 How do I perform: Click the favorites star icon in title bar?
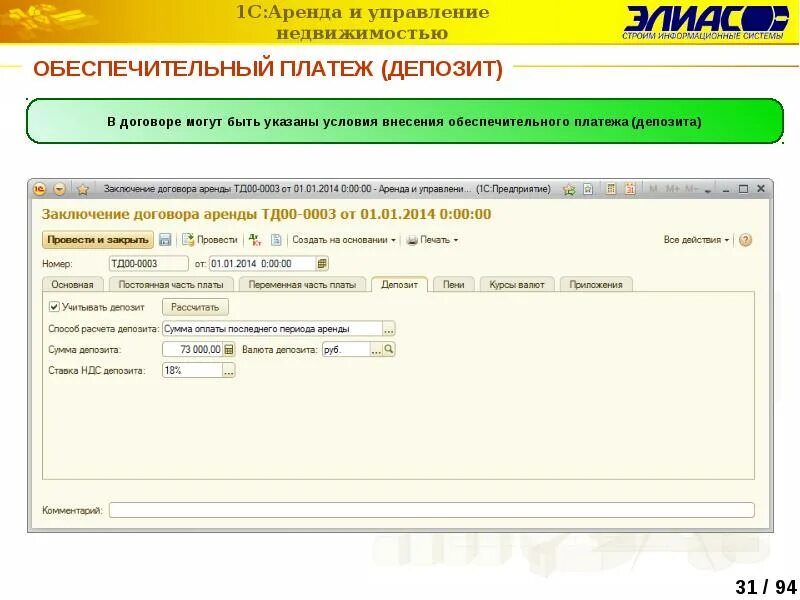coord(83,190)
